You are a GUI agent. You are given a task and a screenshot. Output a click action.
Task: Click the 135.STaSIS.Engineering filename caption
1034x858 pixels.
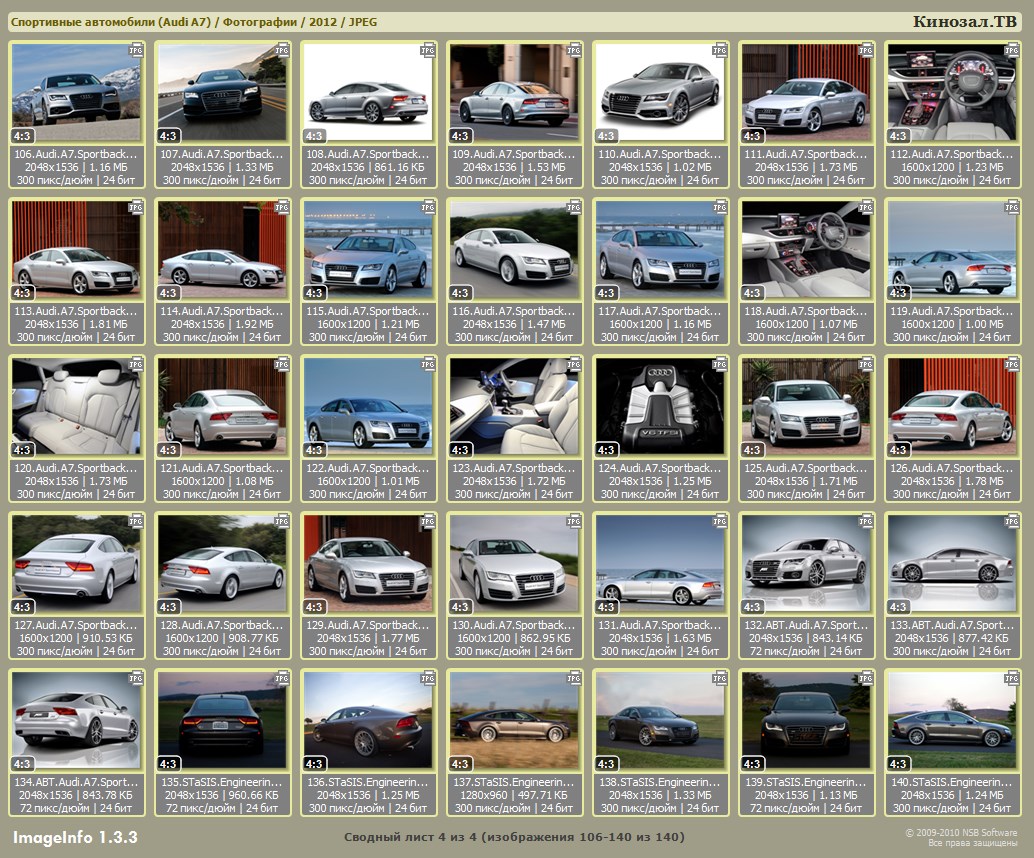(222, 782)
